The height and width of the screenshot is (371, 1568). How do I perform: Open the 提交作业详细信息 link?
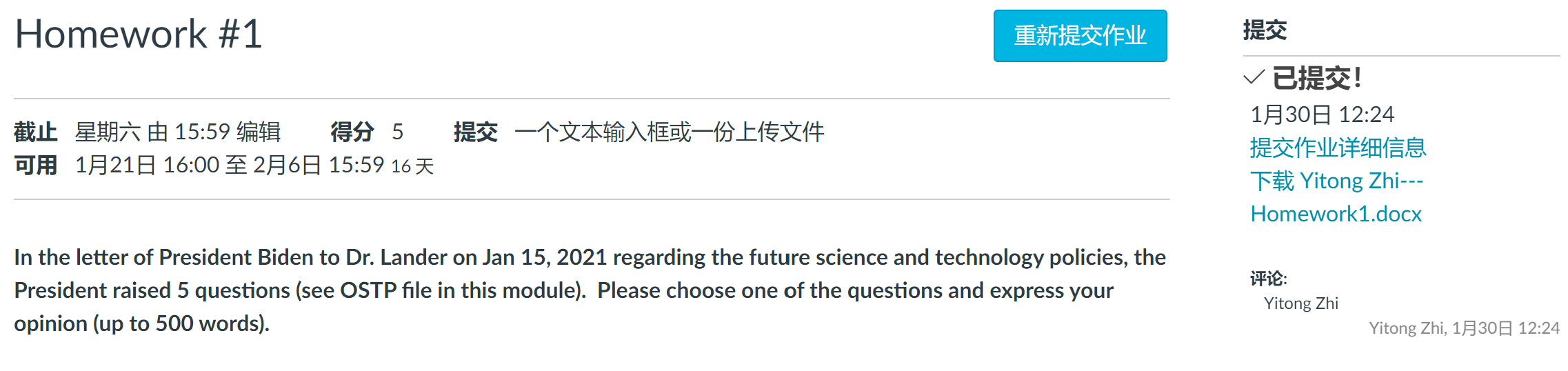click(1338, 148)
